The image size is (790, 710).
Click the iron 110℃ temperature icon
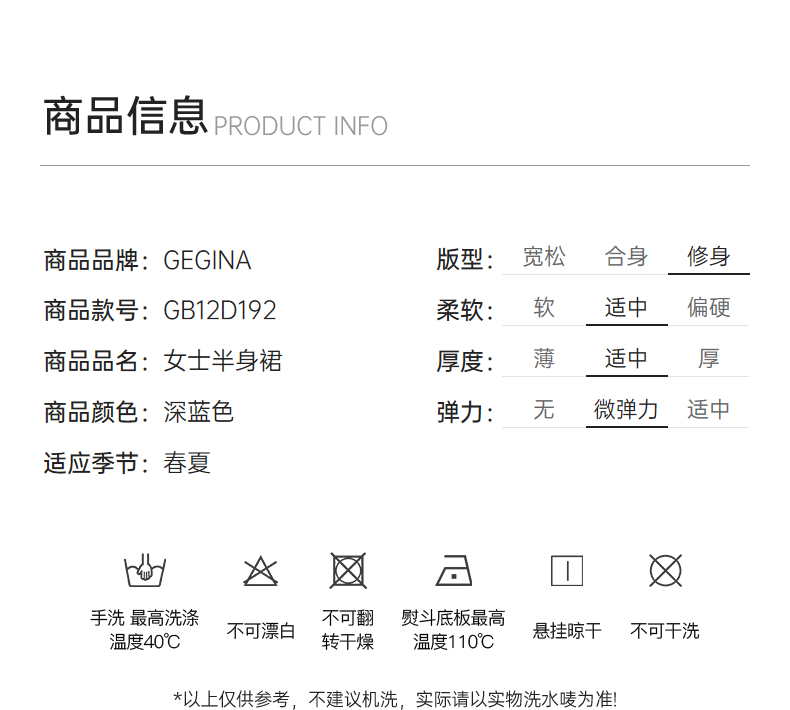pos(454,571)
